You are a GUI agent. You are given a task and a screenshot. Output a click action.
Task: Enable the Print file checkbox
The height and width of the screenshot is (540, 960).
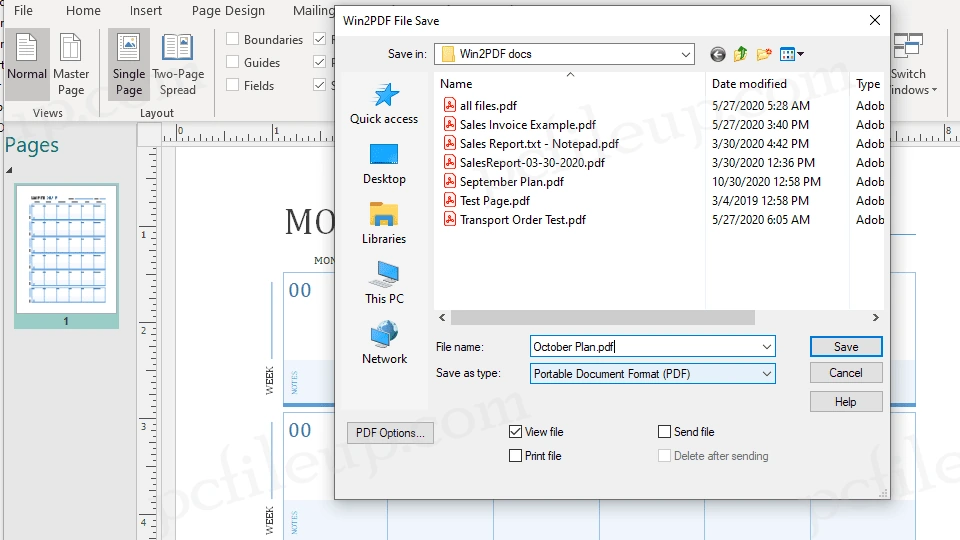coord(516,456)
